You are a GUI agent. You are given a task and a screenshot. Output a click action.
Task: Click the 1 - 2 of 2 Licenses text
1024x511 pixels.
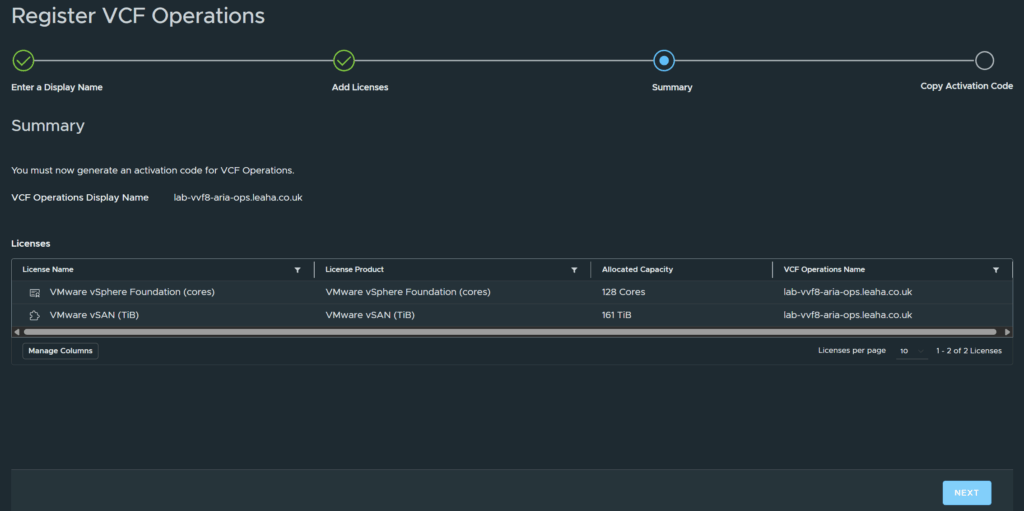click(x=968, y=351)
